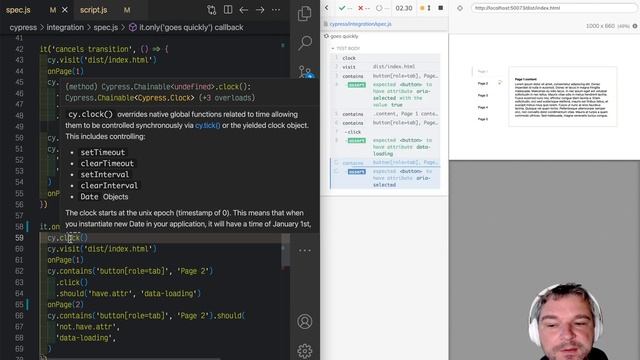Screen dimensions: 640x360
Task: Show additional views via the activity bar ellipsis
Action: tap(305, 250)
